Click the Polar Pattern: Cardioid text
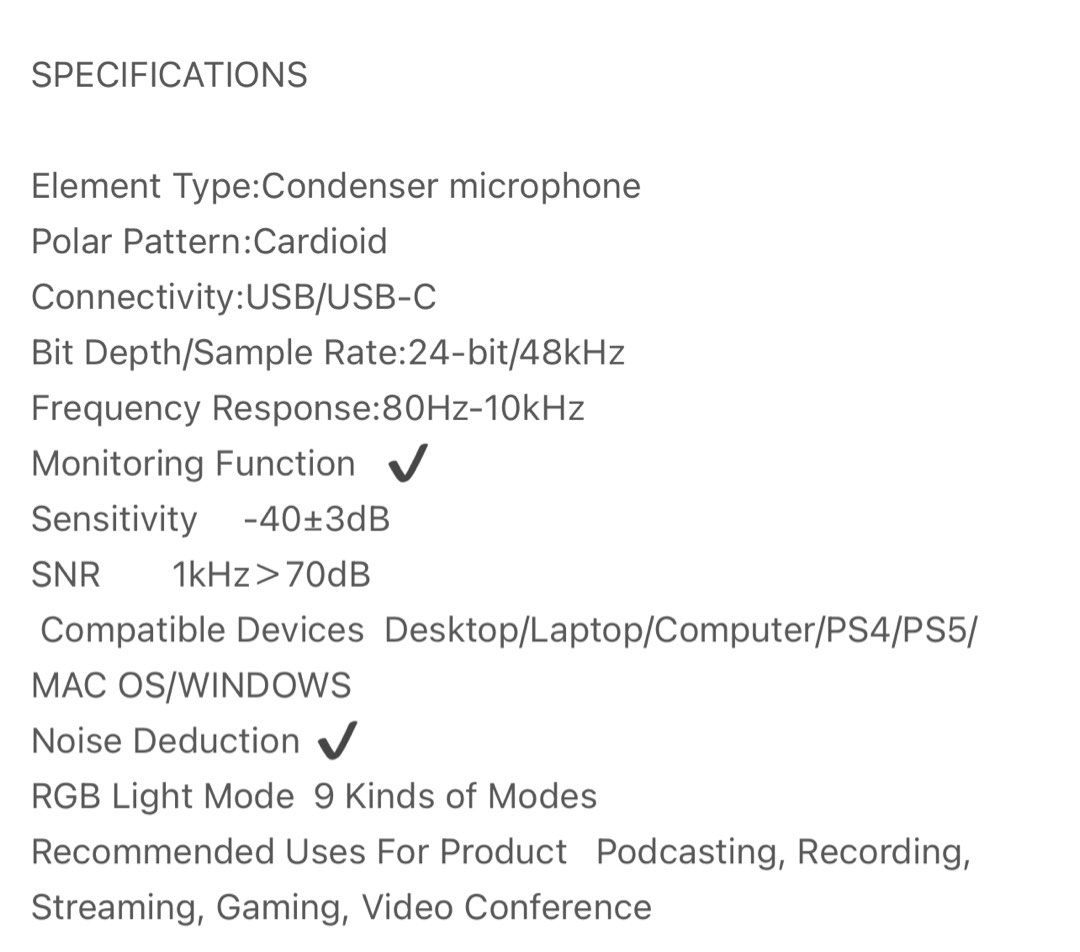1080x952 pixels. [x=209, y=242]
